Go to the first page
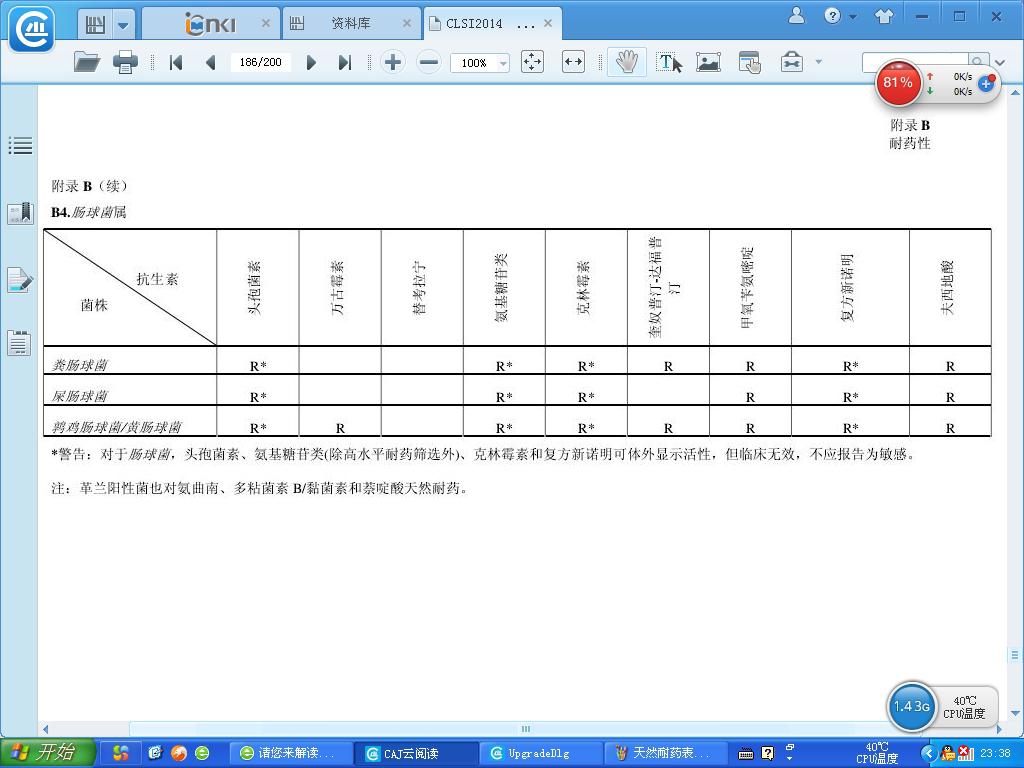This screenshot has height=768, width=1024. pos(176,62)
